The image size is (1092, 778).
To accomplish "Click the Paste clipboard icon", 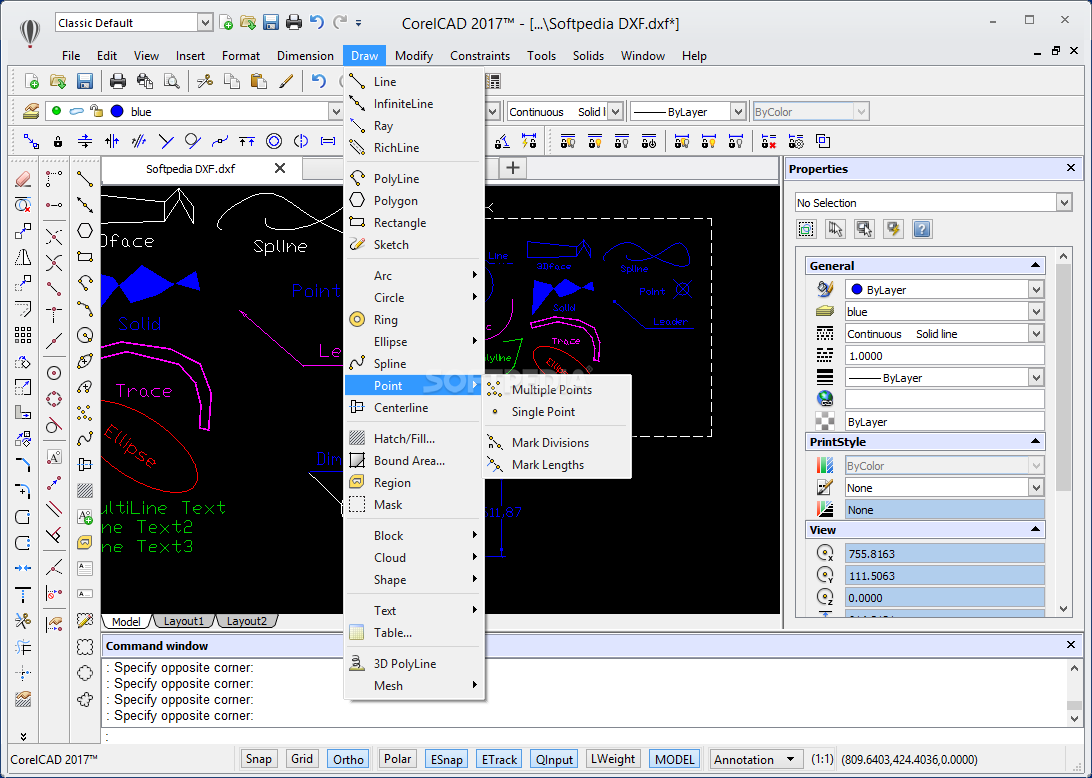I will click(258, 81).
